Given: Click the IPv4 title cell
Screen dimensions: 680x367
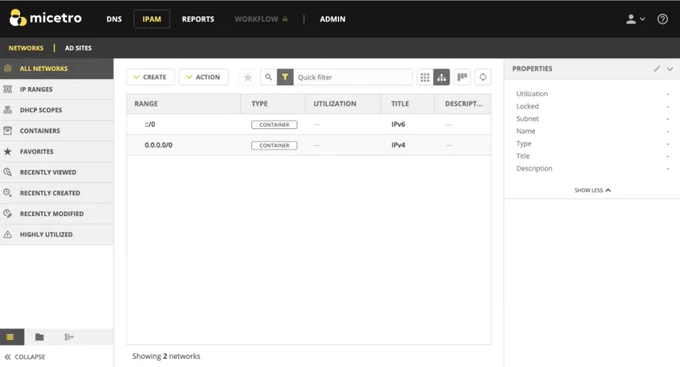Looking at the screenshot, I should pos(398,145).
